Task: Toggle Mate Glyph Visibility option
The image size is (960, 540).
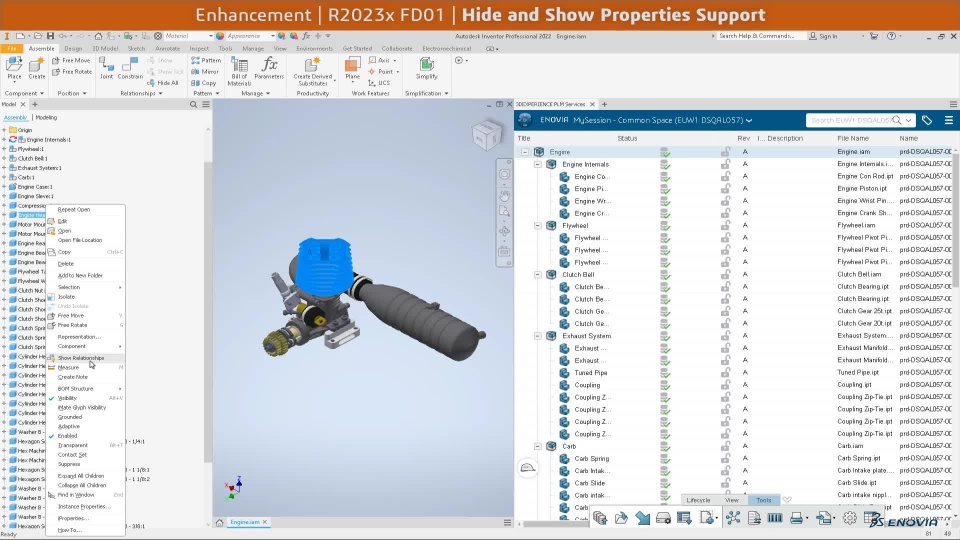Action: pyautogui.click(x=81, y=407)
